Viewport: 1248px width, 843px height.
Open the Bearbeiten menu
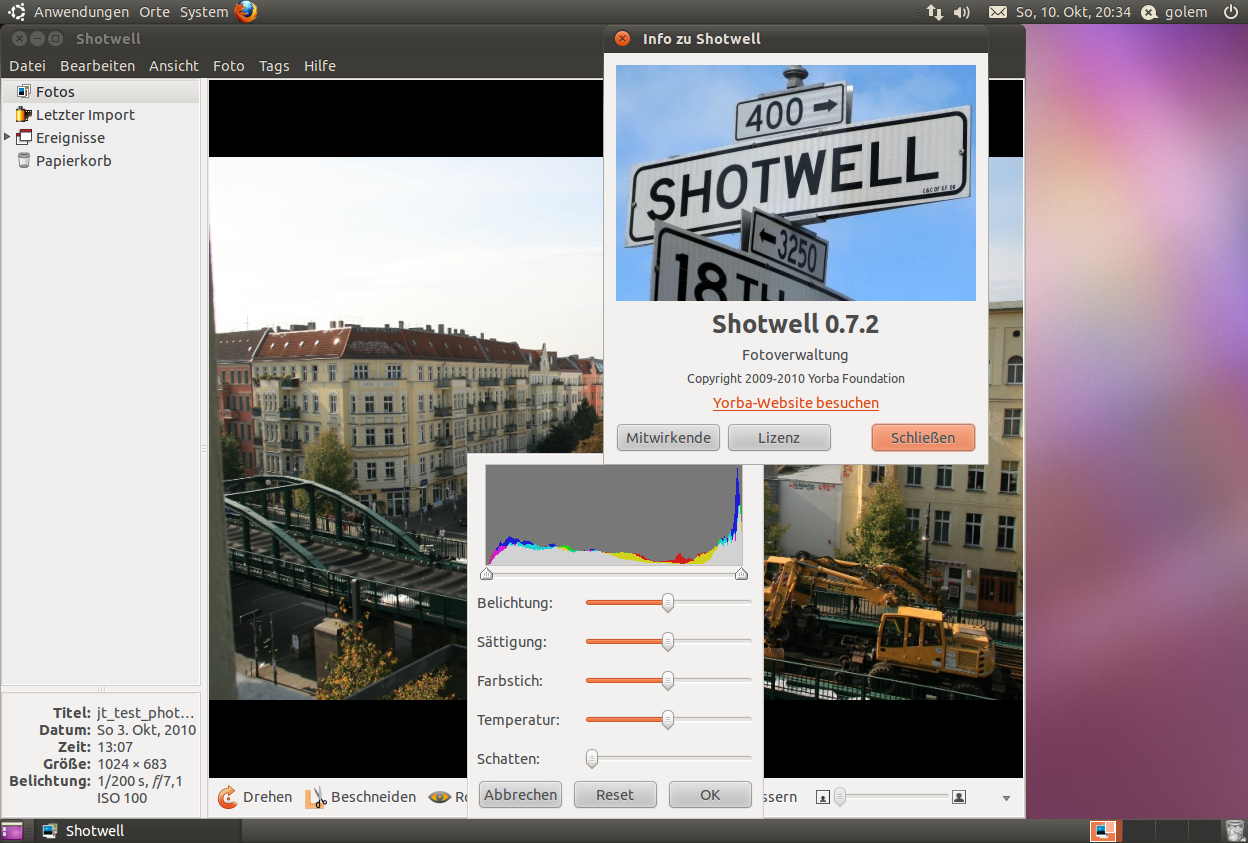[97, 66]
